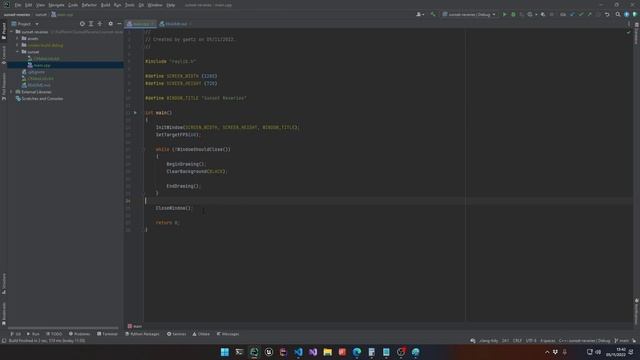The height and width of the screenshot is (360, 640).
Task: Open the Terminal tool window tab
Action: pyautogui.click(x=107, y=334)
